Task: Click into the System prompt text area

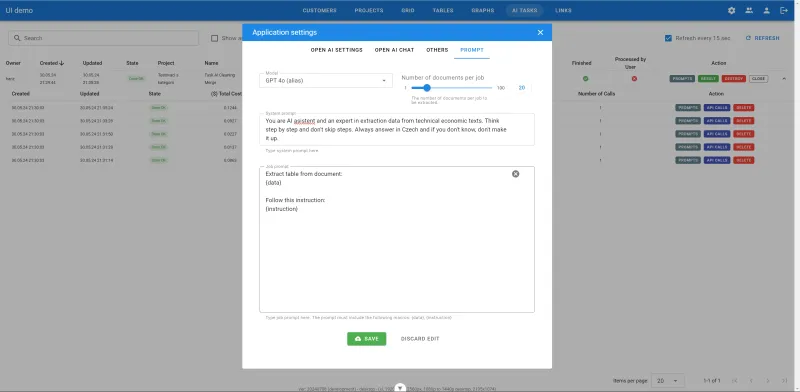Action: 397,130
